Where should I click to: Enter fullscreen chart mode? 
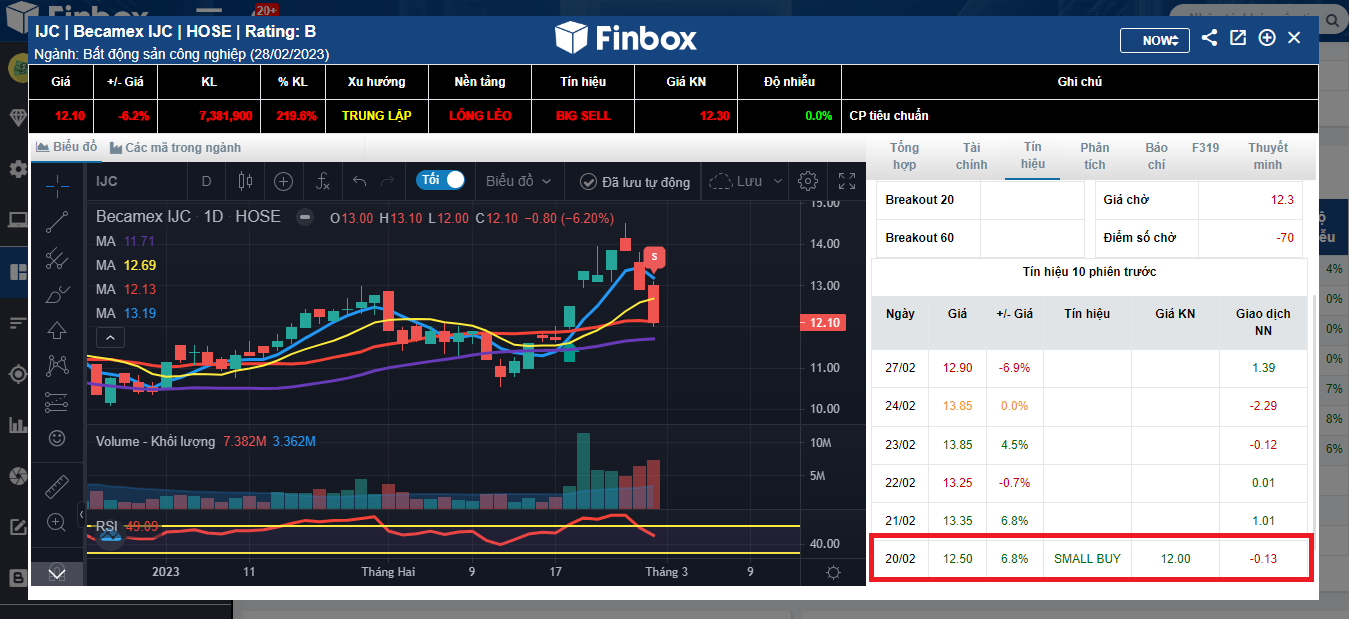pos(847,181)
